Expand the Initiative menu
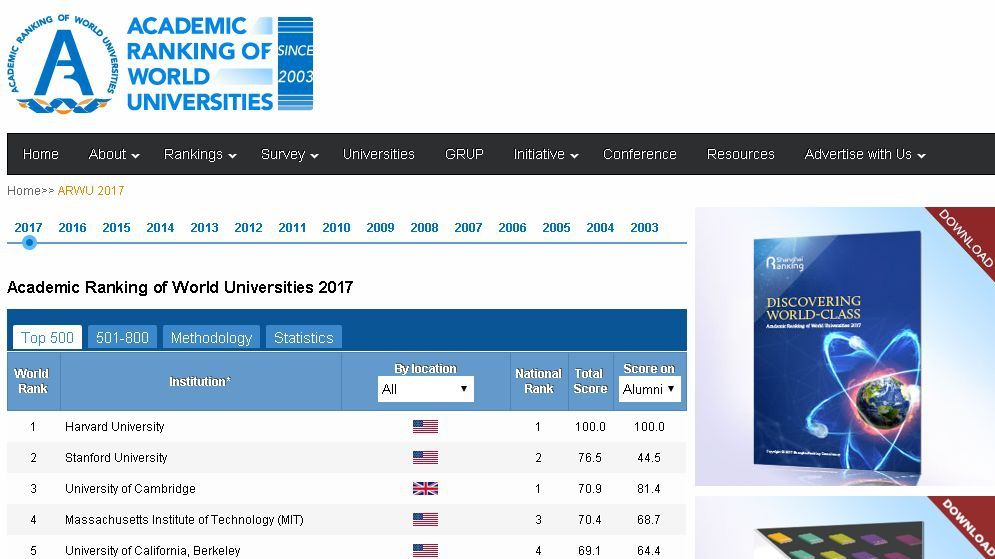Image resolution: width=995 pixels, height=559 pixels. (546, 154)
